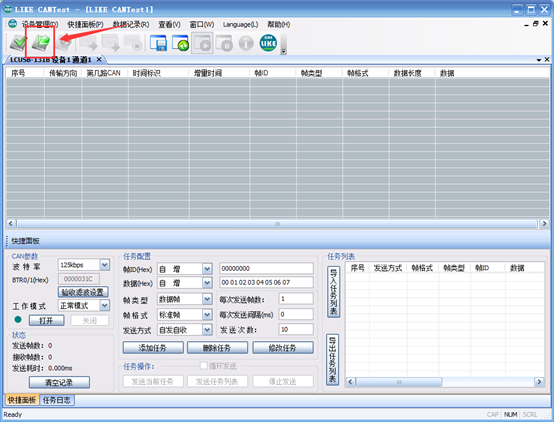
Task: Click the open device icon with green arrow
Action: point(41,43)
